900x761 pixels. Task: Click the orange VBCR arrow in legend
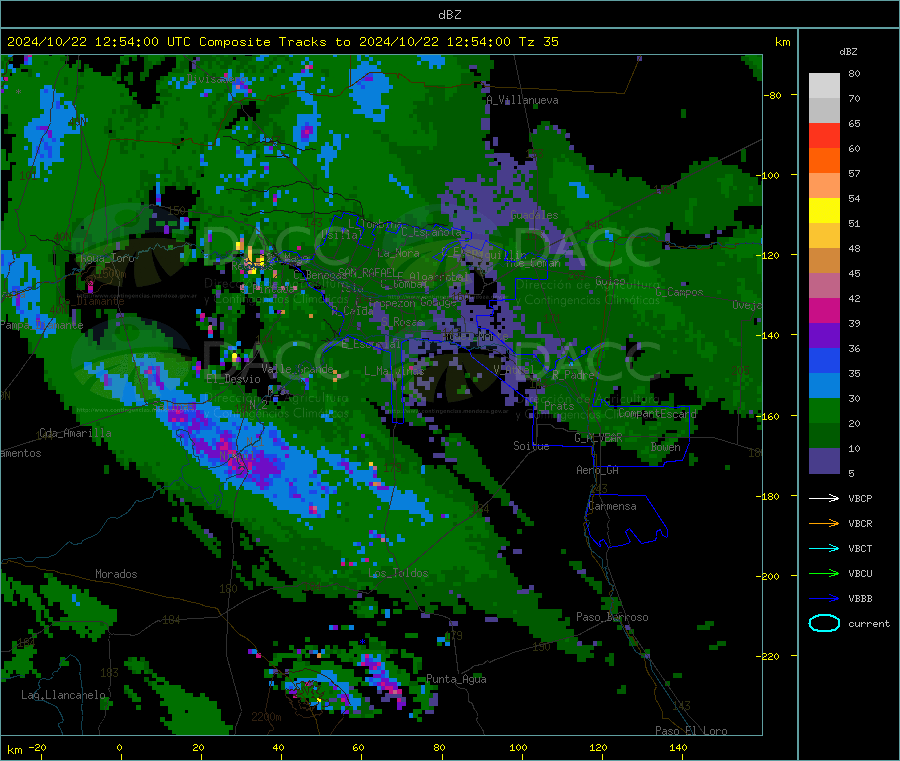(x=824, y=523)
